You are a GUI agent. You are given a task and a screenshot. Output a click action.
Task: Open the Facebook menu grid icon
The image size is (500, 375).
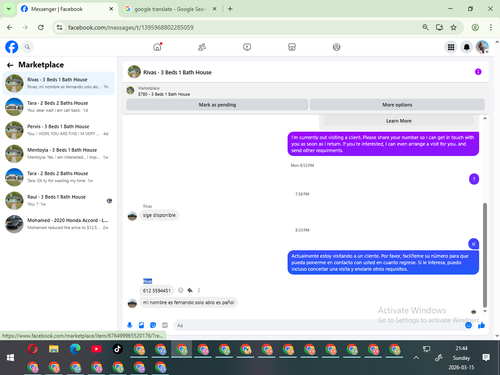451,47
